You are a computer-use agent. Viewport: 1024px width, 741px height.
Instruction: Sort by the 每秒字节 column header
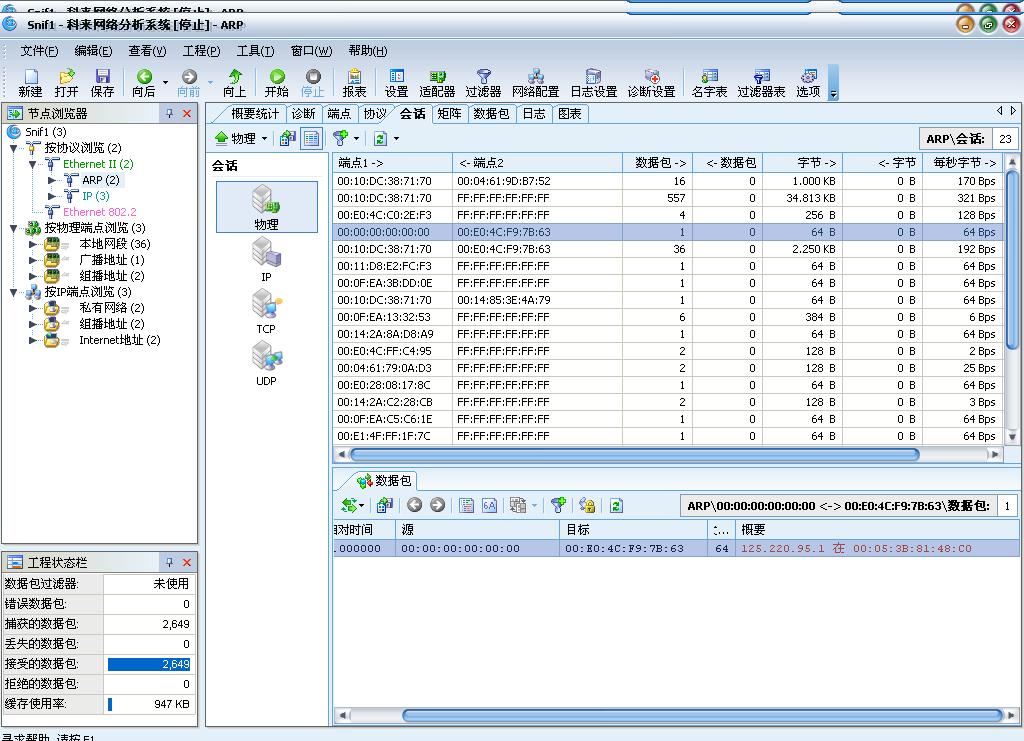(964, 162)
